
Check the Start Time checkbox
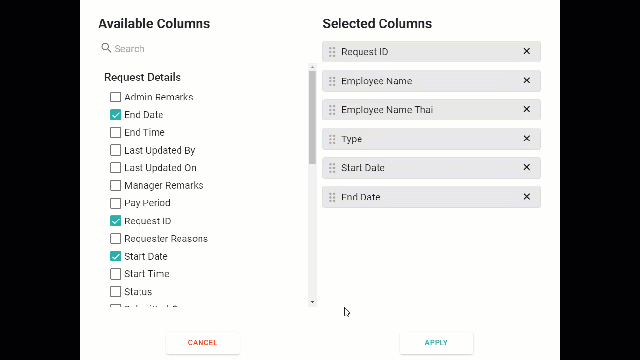[116, 274]
